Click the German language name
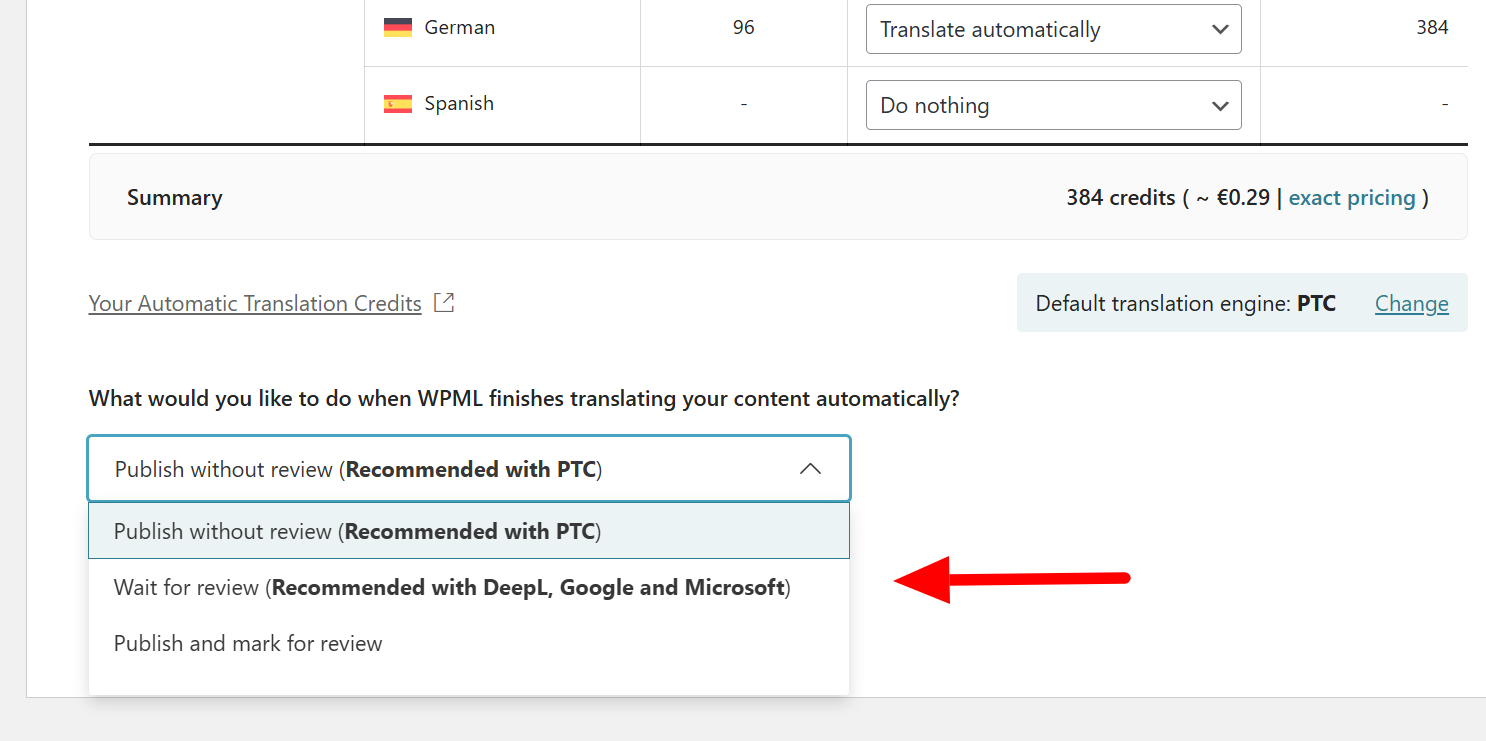The image size is (1486, 741). coord(459,28)
